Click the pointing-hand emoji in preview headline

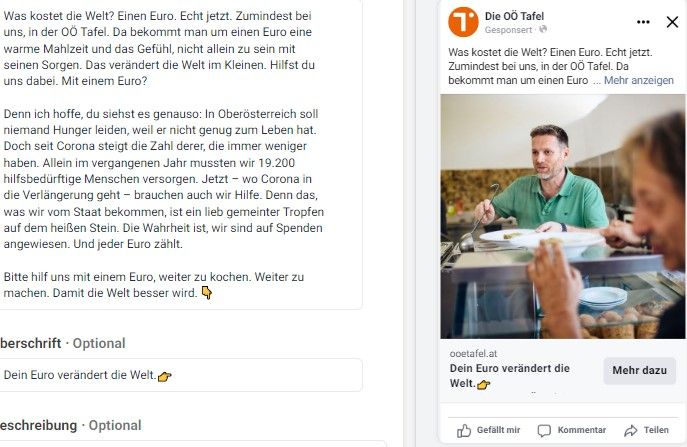point(484,384)
